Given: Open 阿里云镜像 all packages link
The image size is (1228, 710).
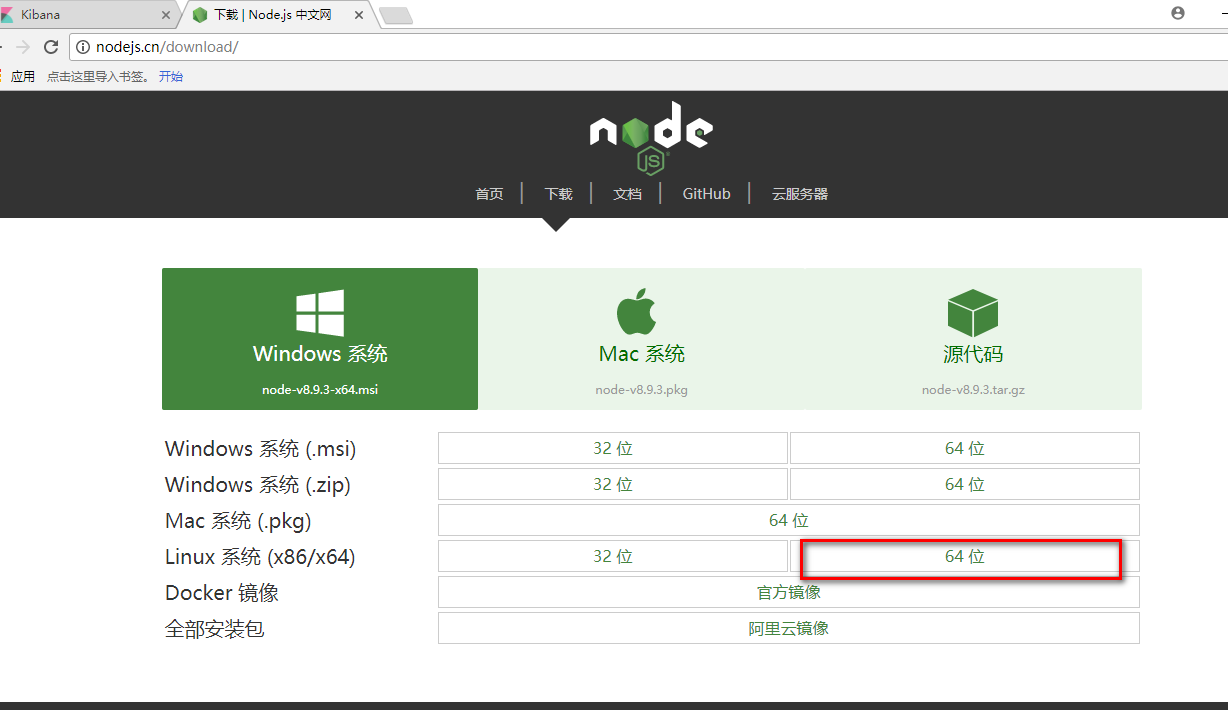Looking at the screenshot, I should pos(789,628).
